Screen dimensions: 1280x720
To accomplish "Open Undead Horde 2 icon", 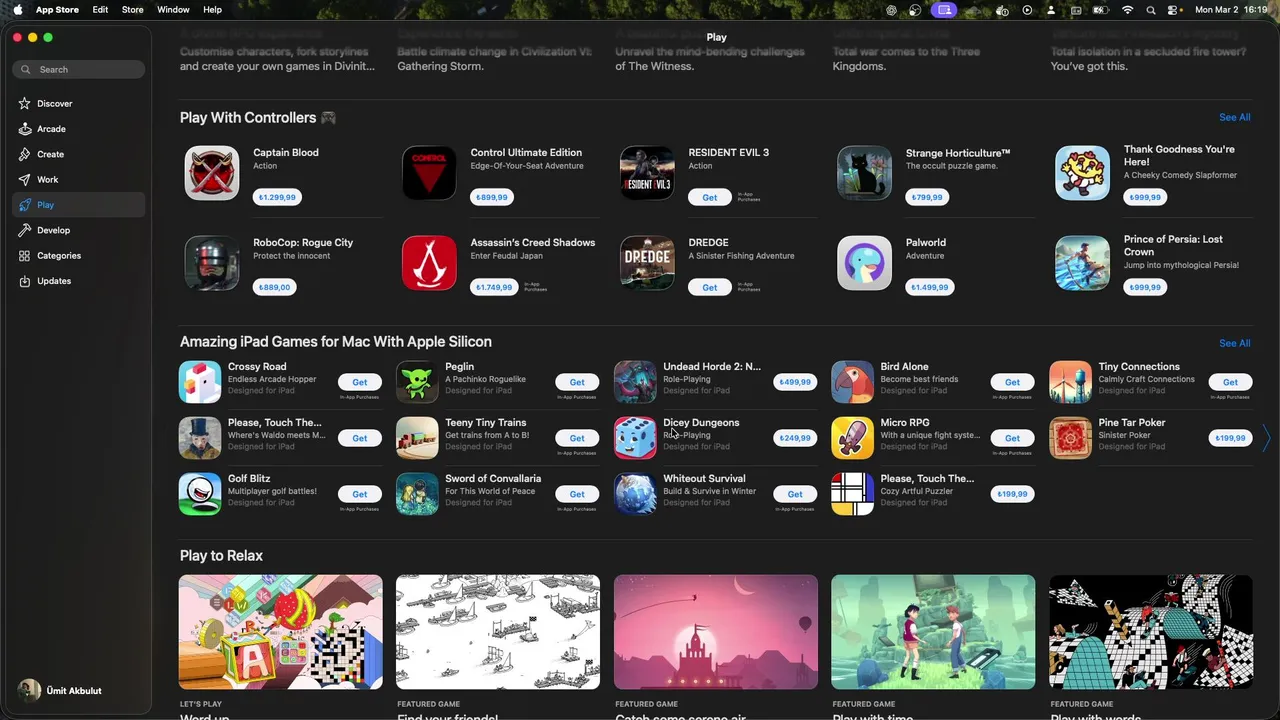I will [635, 382].
